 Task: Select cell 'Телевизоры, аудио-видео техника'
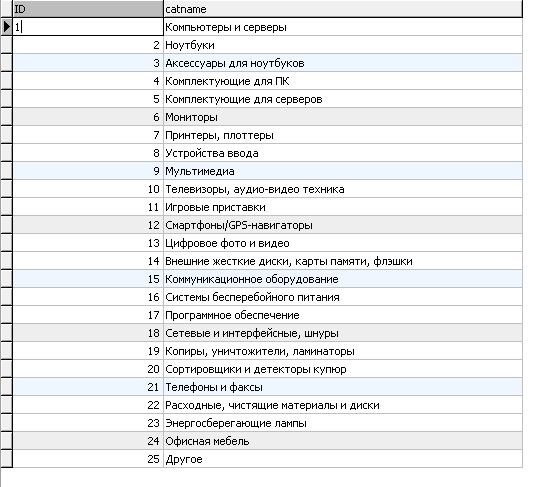tap(343, 189)
